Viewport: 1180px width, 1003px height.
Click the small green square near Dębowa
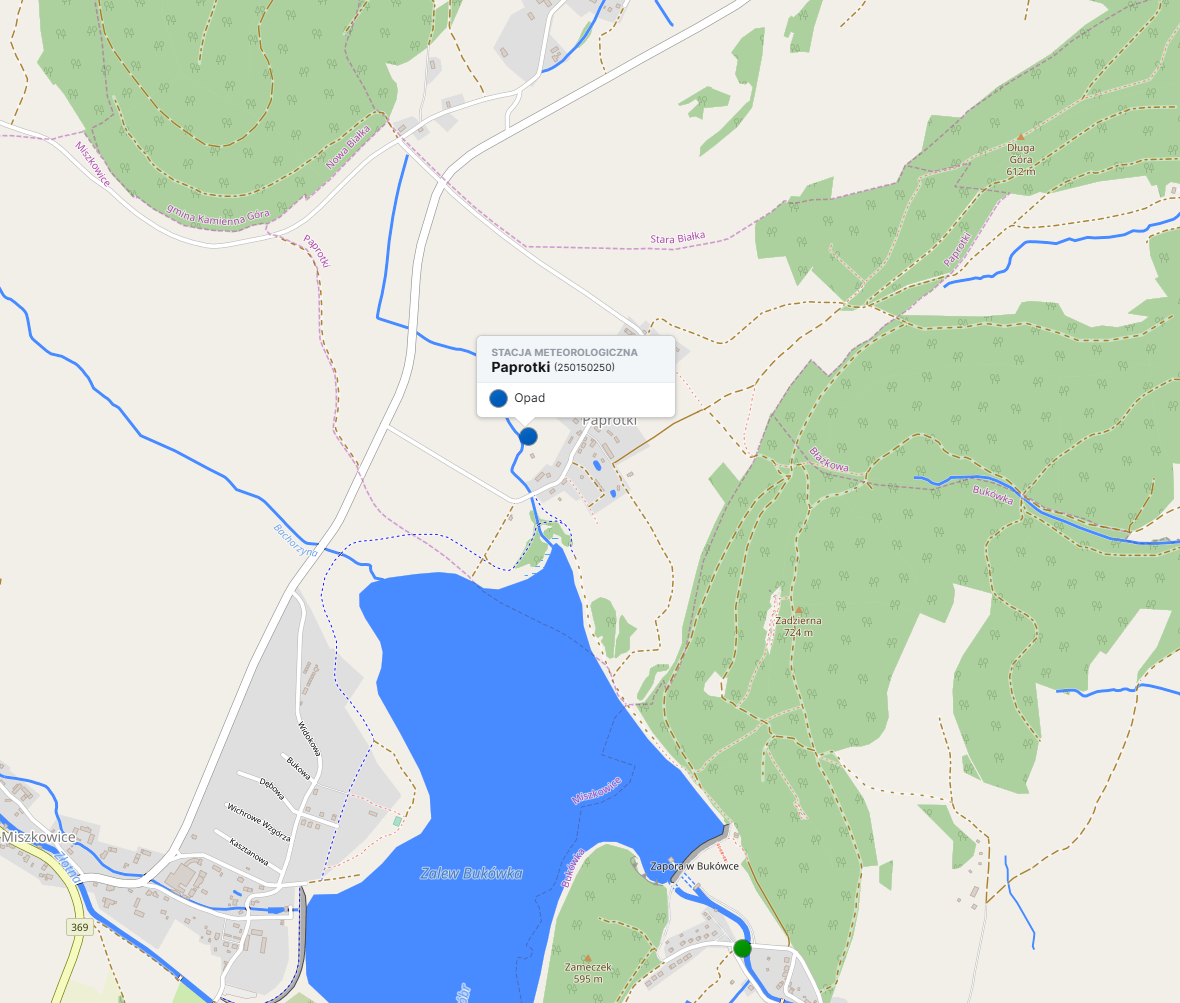click(397, 821)
